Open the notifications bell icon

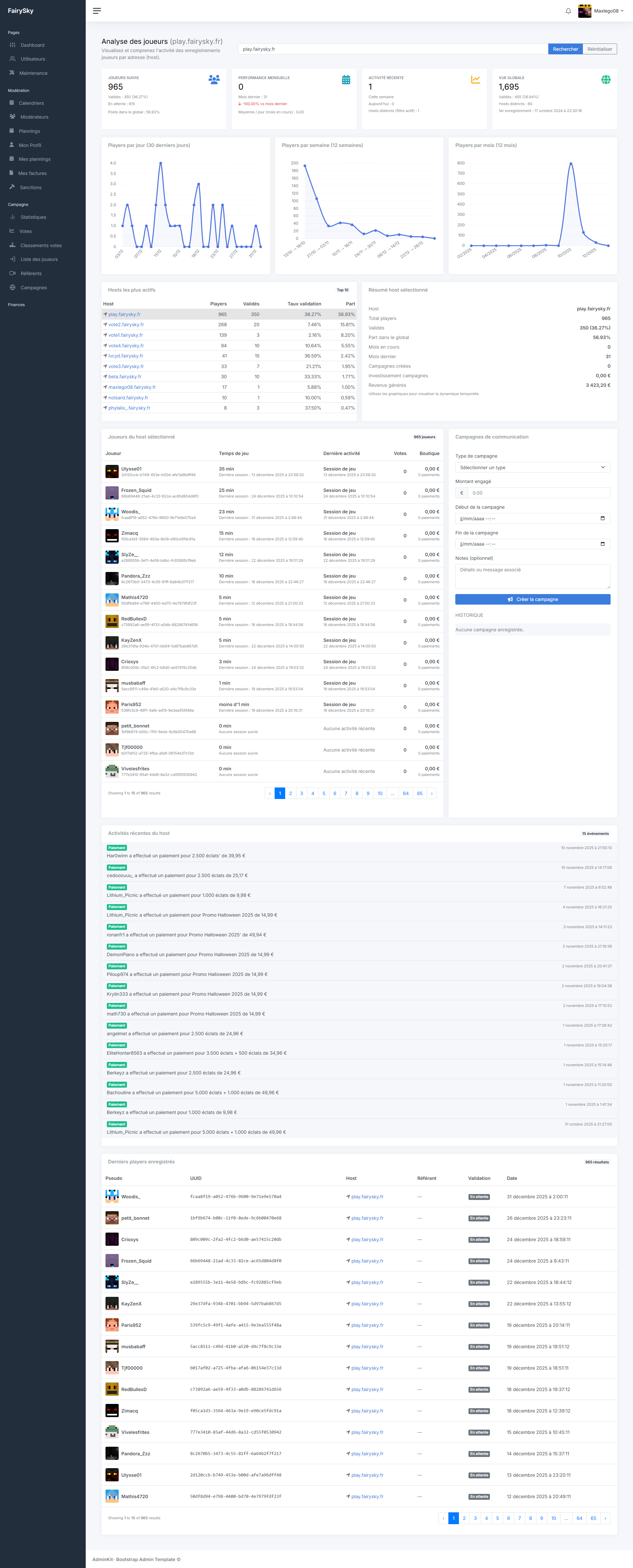coord(568,11)
